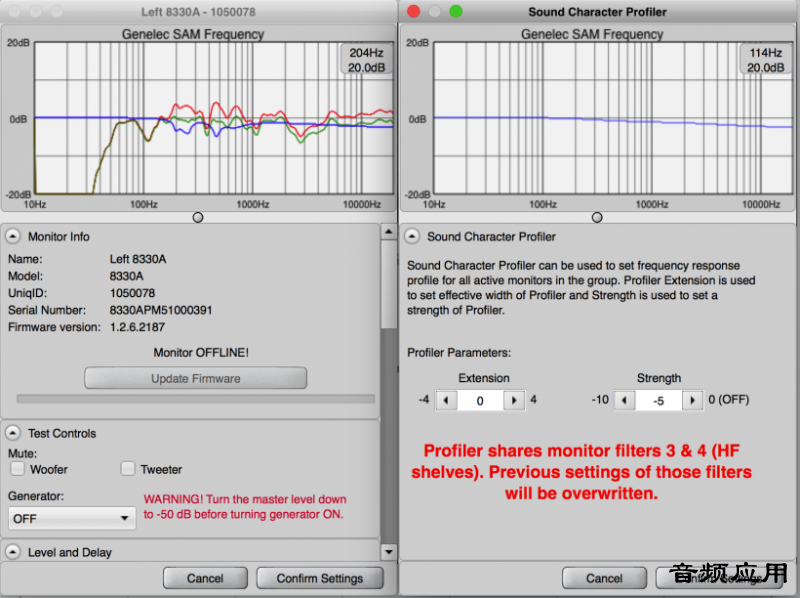Click the 204Hz 20.0dB cursor readout
This screenshot has height=598, width=800.
click(366, 60)
